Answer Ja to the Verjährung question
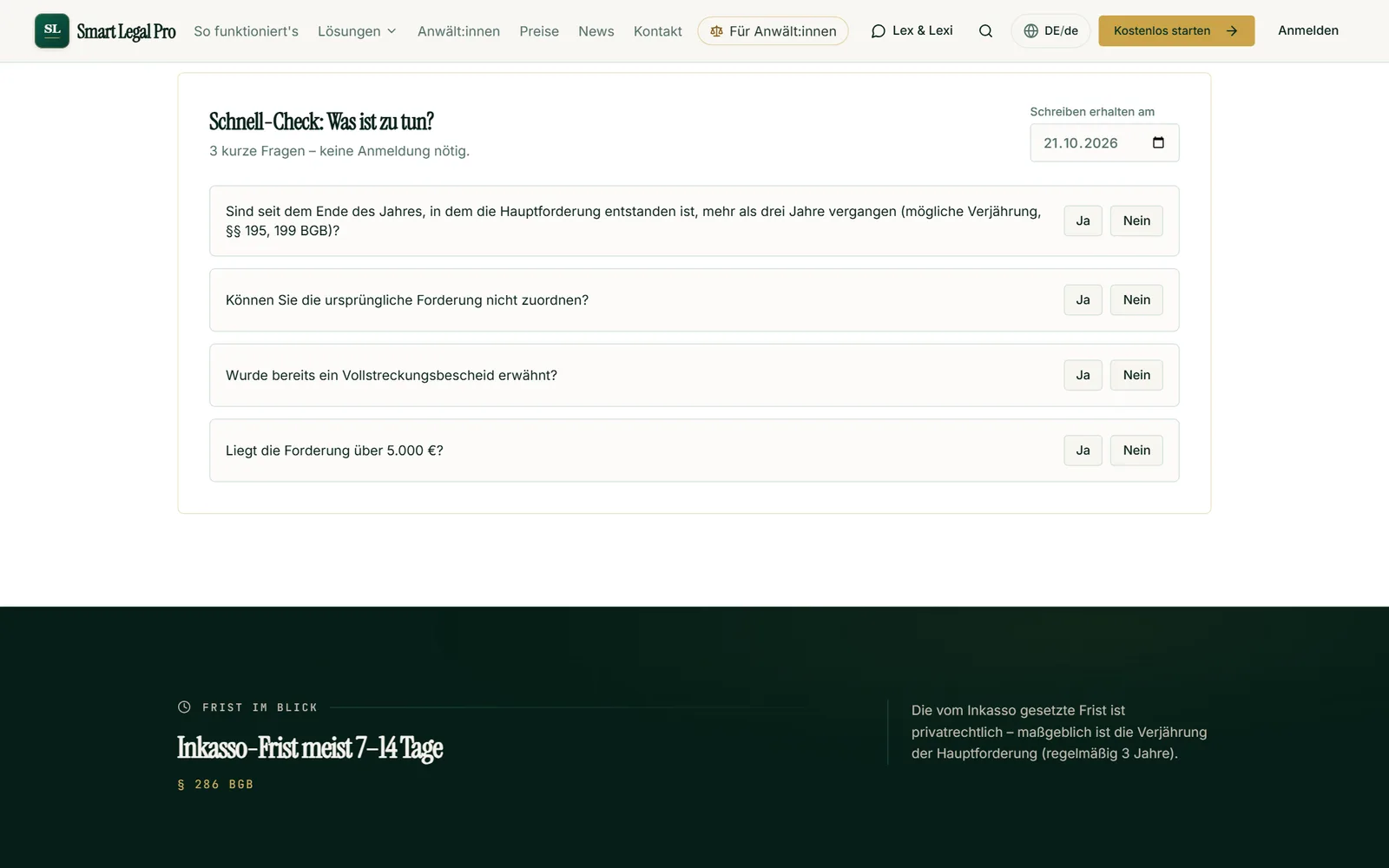Viewport: 1389px width, 868px height. pyautogui.click(x=1083, y=220)
